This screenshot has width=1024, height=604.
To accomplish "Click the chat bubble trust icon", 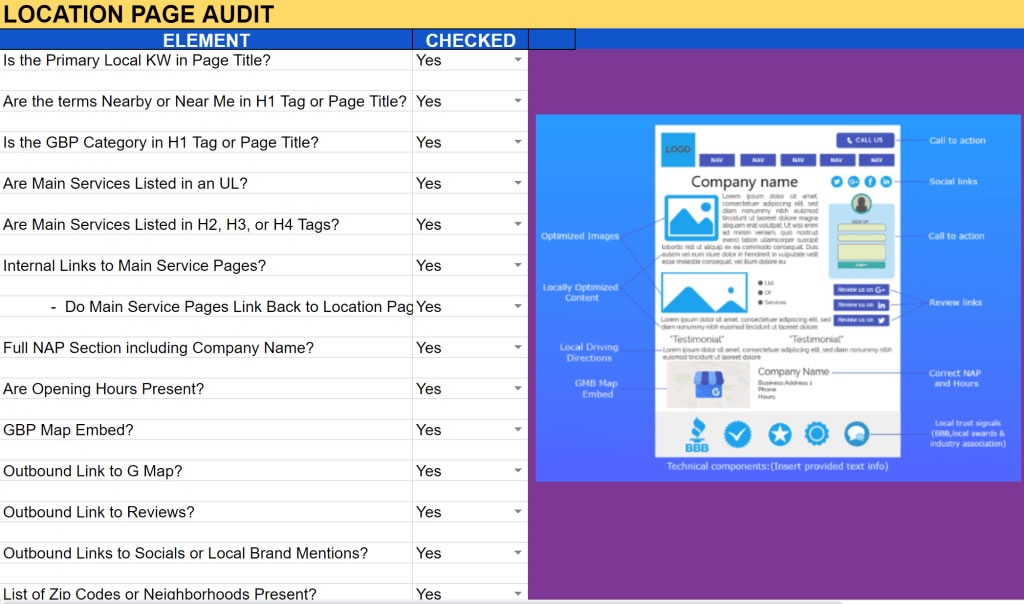I will click(x=856, y=434).
